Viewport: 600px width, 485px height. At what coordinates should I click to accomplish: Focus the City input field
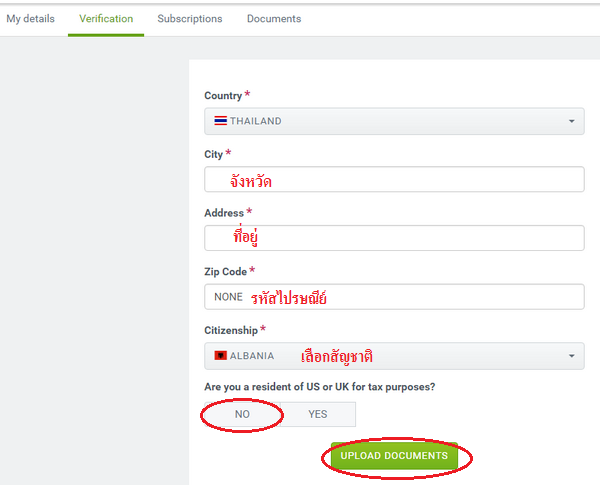[x=394, y=179]
